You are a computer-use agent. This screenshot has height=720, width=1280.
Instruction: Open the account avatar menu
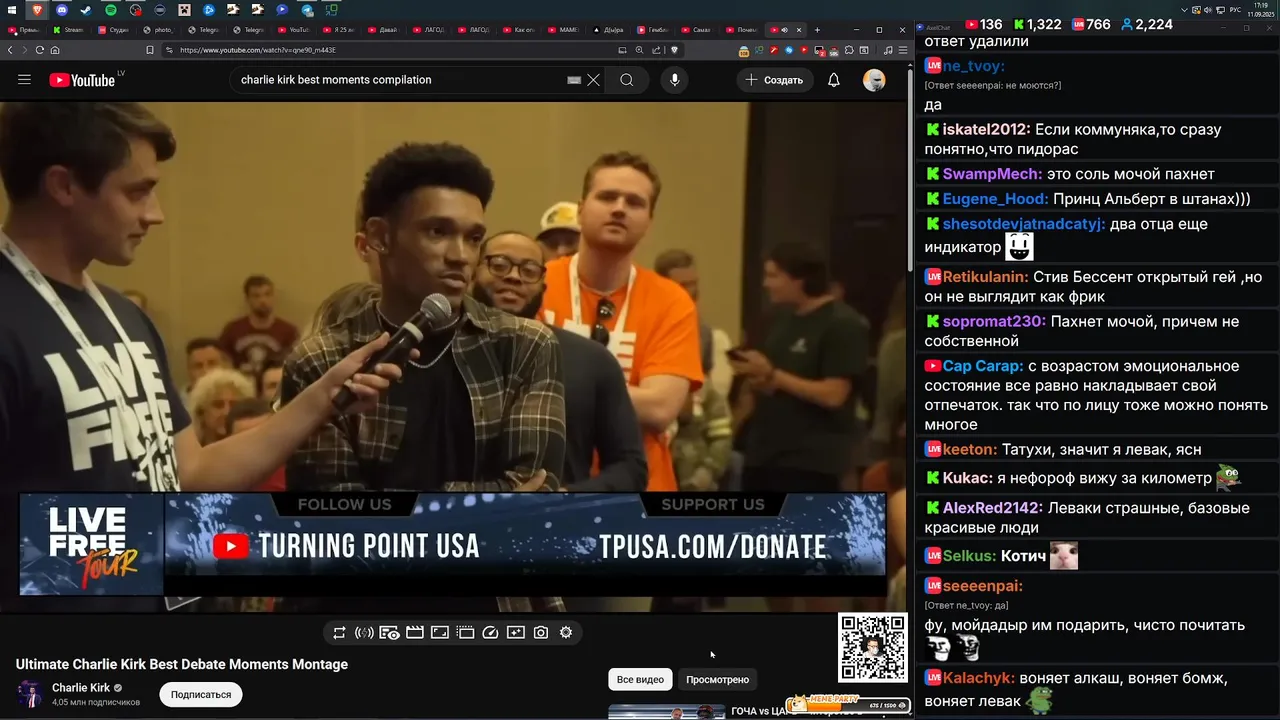click(874, 80)
